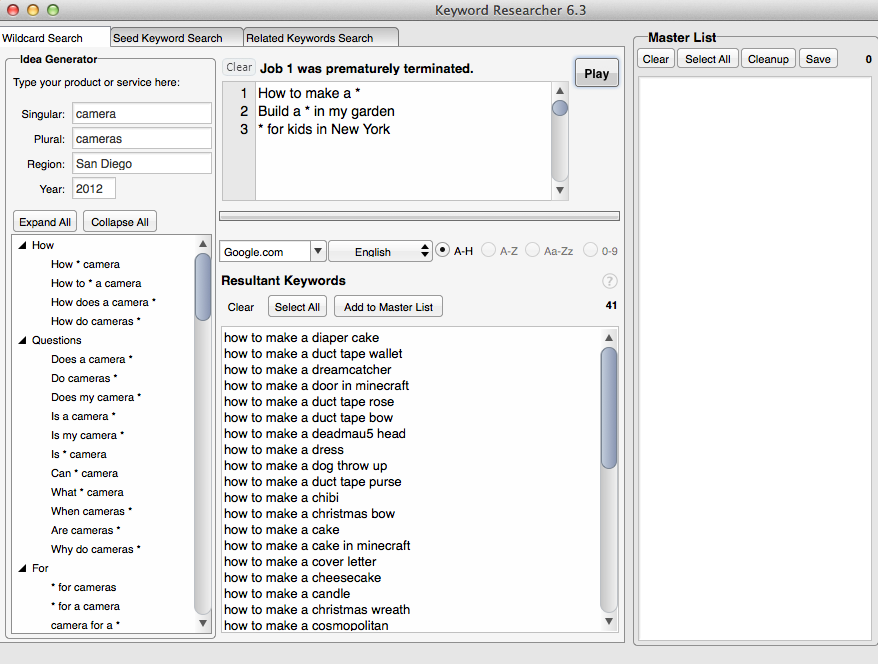Select 'What * camera' tree item
The width and height of the screenshot is (878, 664).
pyautogui.click(x=87, y=493)
